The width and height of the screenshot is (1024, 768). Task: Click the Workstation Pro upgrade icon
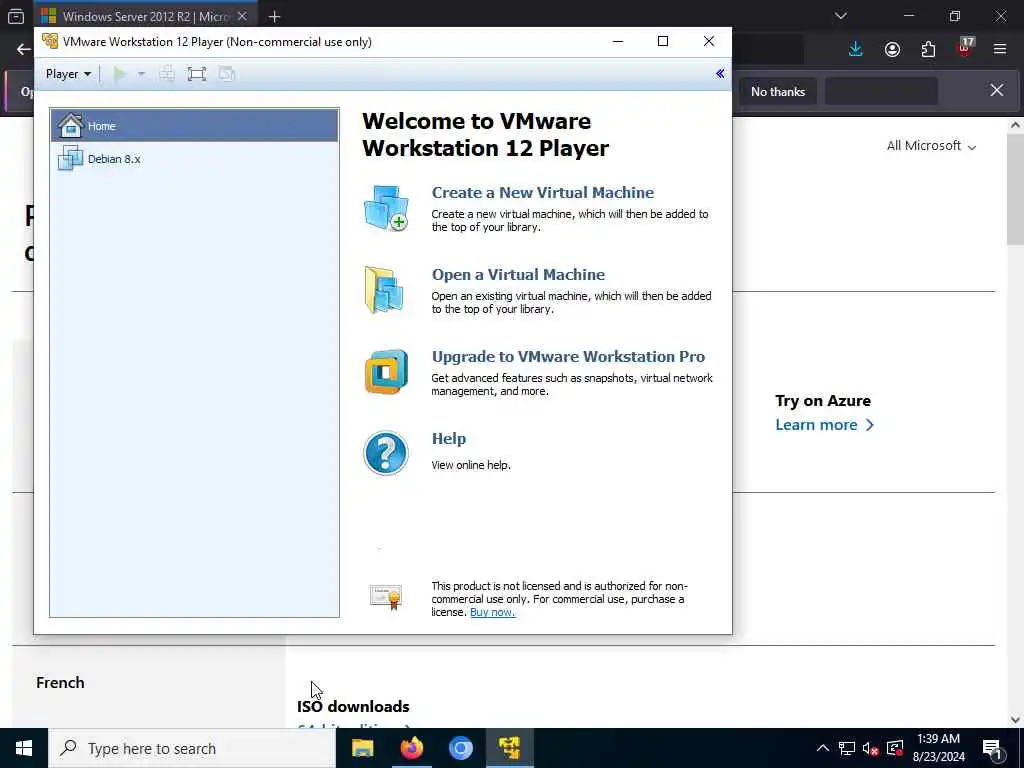[386, 372]
